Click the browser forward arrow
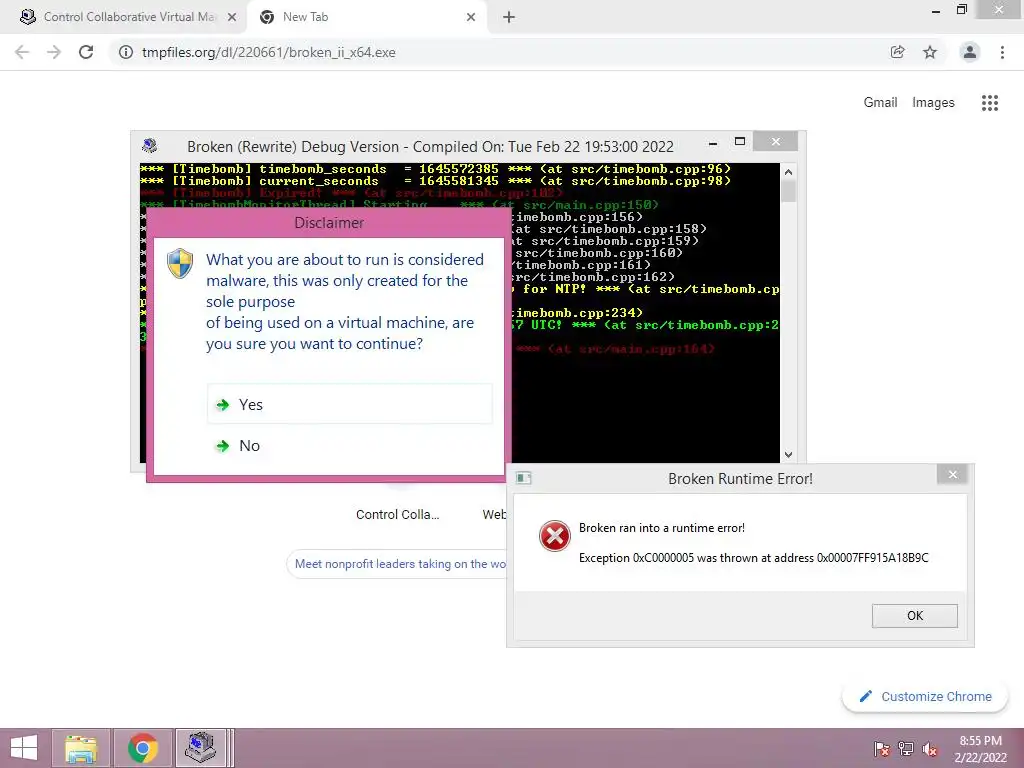 pyautogui.click(x=54, y=52)
